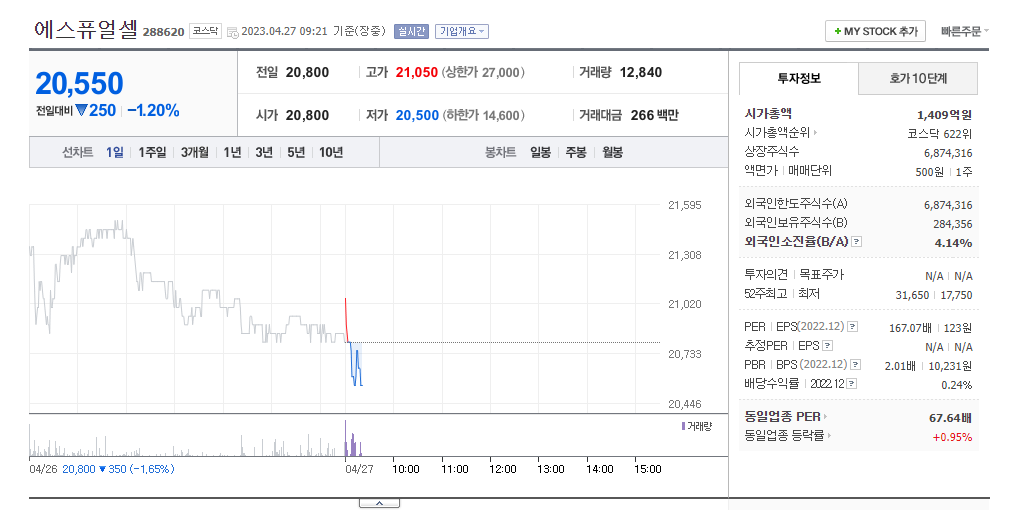
Task: Click help icon next to 외국인소진율(B/A)
Action: (x=856, y=242)
